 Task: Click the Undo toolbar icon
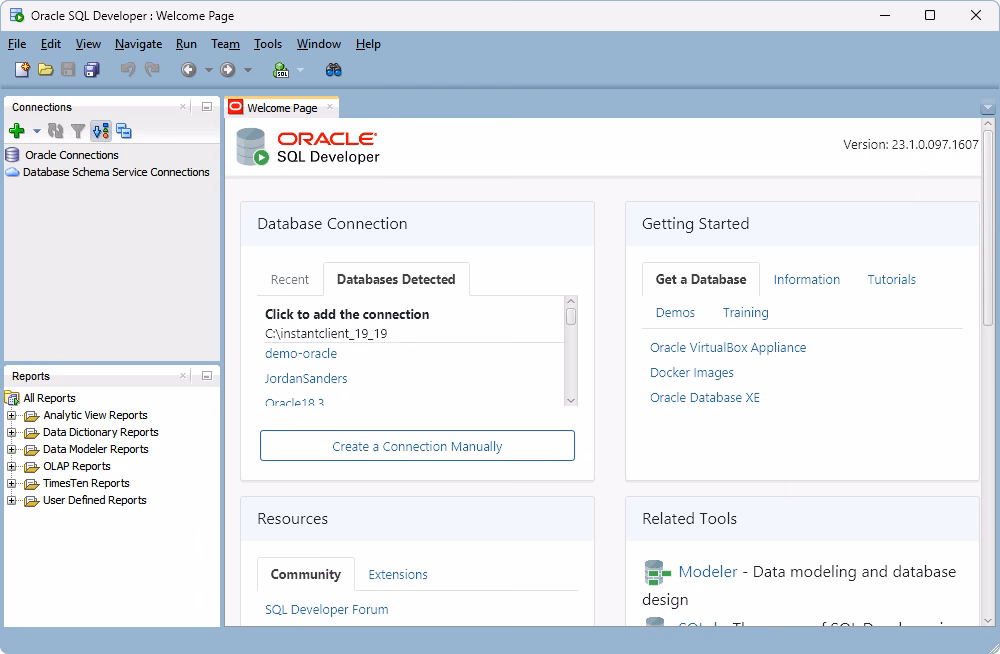(x=128, y=70)
